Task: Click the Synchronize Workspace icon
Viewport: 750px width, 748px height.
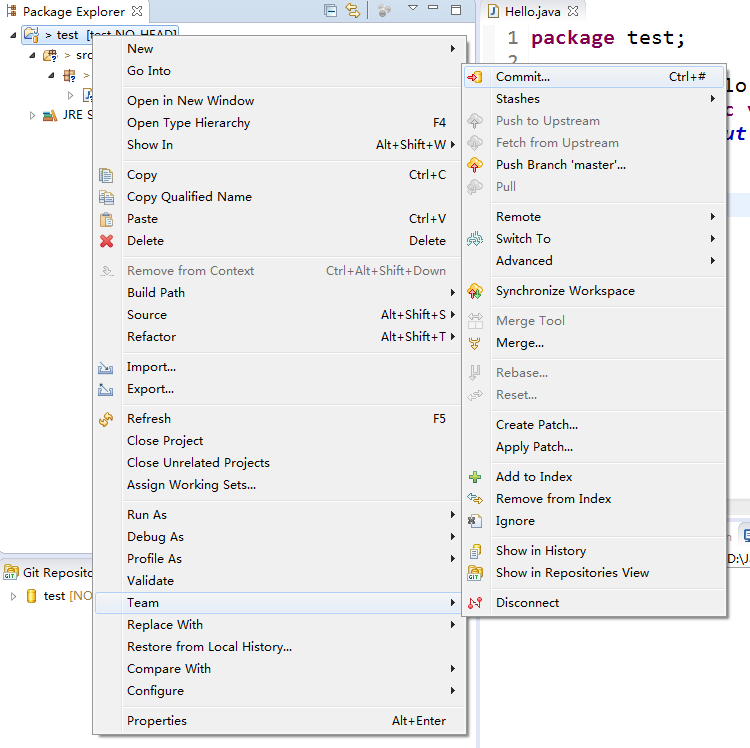Action: click(476, 291)
